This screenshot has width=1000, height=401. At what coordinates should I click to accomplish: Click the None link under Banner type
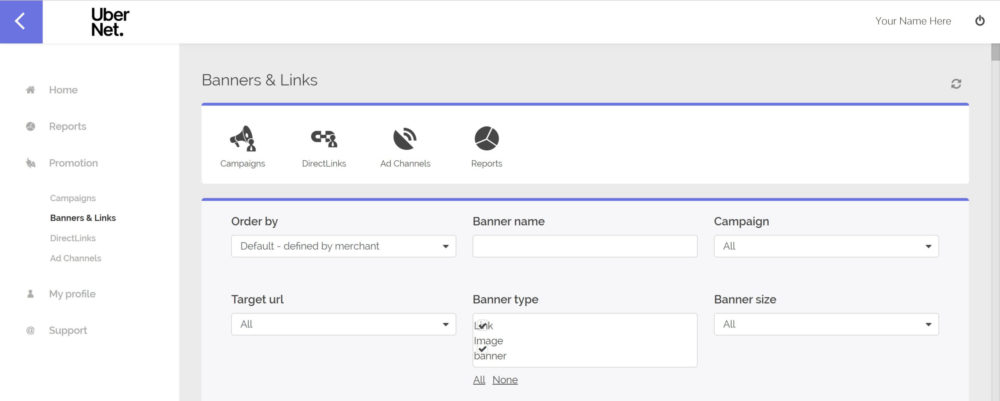pos(505,380)
